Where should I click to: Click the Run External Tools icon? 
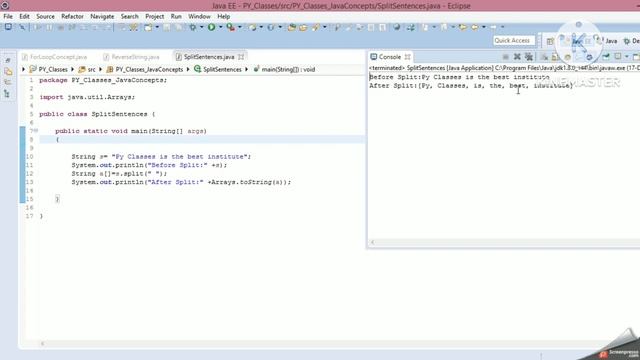tap(231, 27)
